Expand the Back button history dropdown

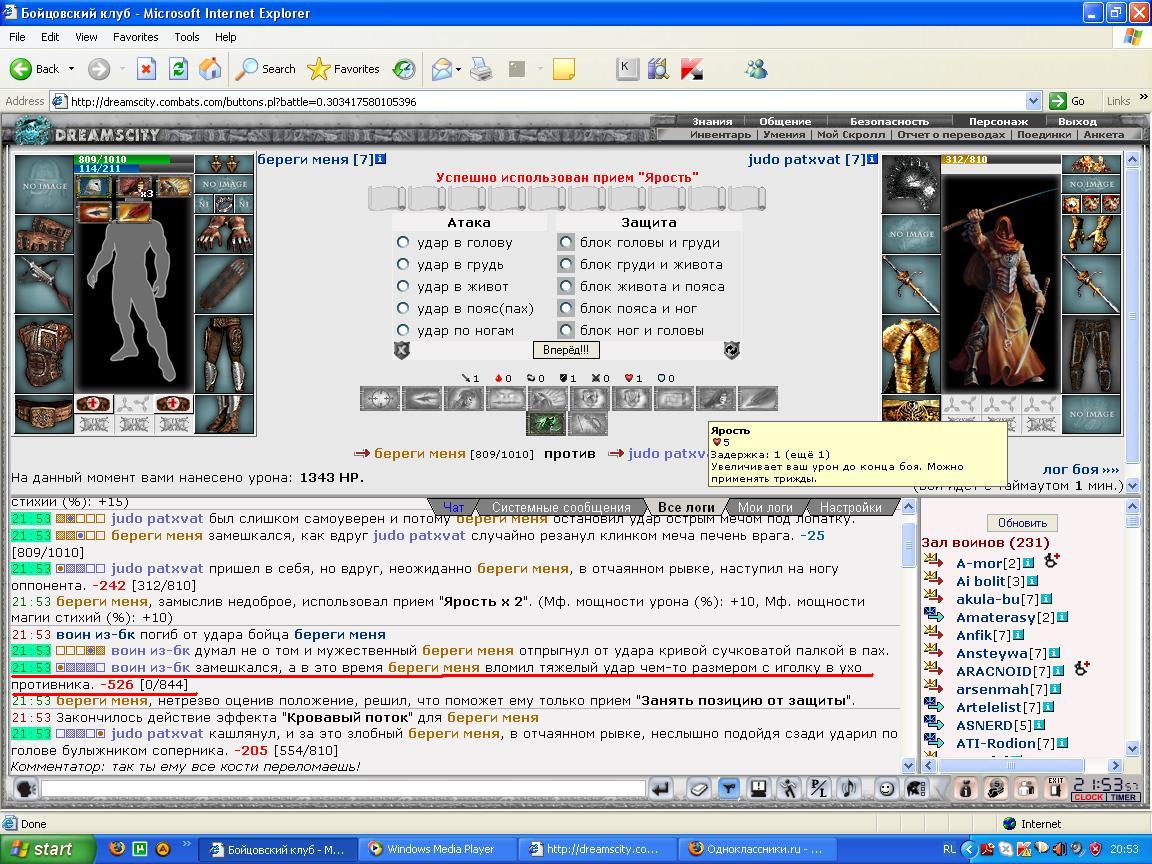[x=71, y=69]
